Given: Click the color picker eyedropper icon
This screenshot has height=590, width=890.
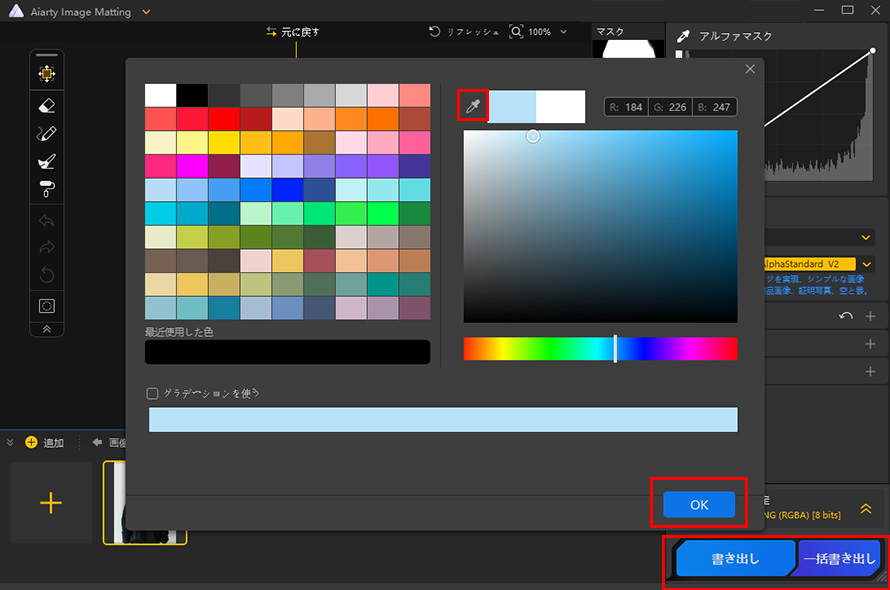Looking at the screenshot, I should pyautogui.click(x=473, y=106).
